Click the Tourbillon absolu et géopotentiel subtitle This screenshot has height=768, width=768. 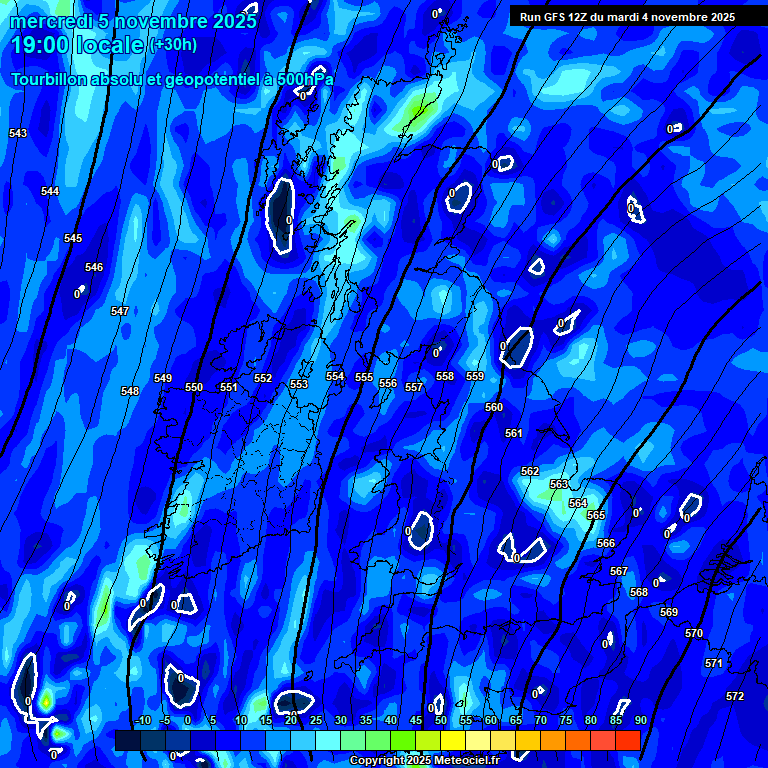coord(172,80)
